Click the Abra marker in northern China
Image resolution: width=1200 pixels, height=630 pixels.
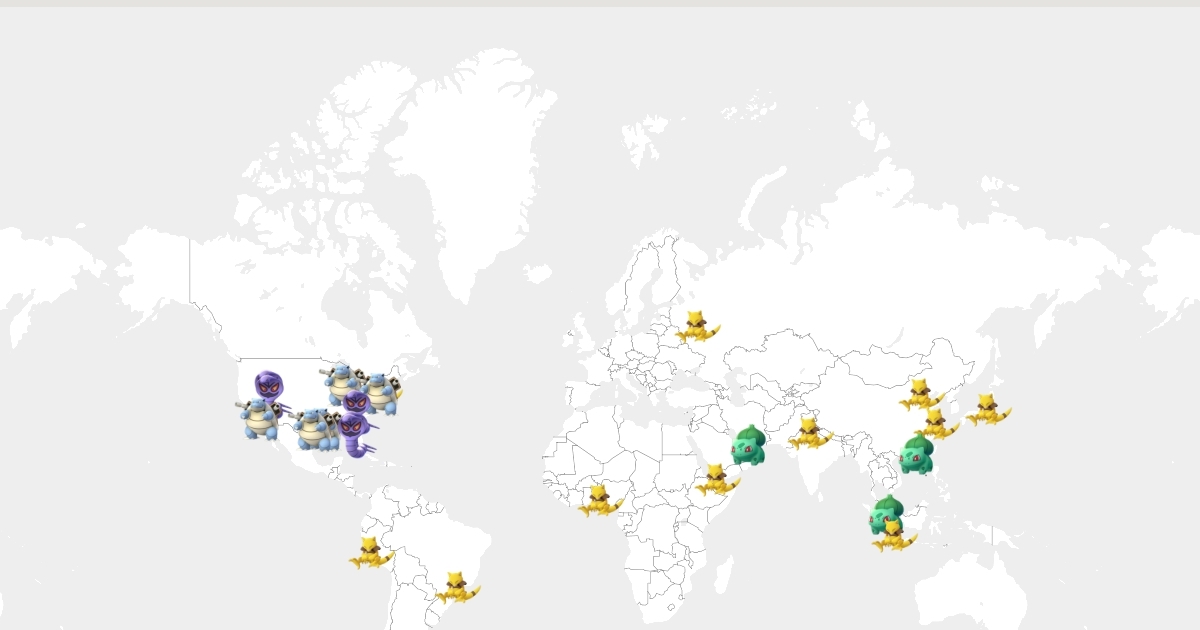tap(920, 394)
